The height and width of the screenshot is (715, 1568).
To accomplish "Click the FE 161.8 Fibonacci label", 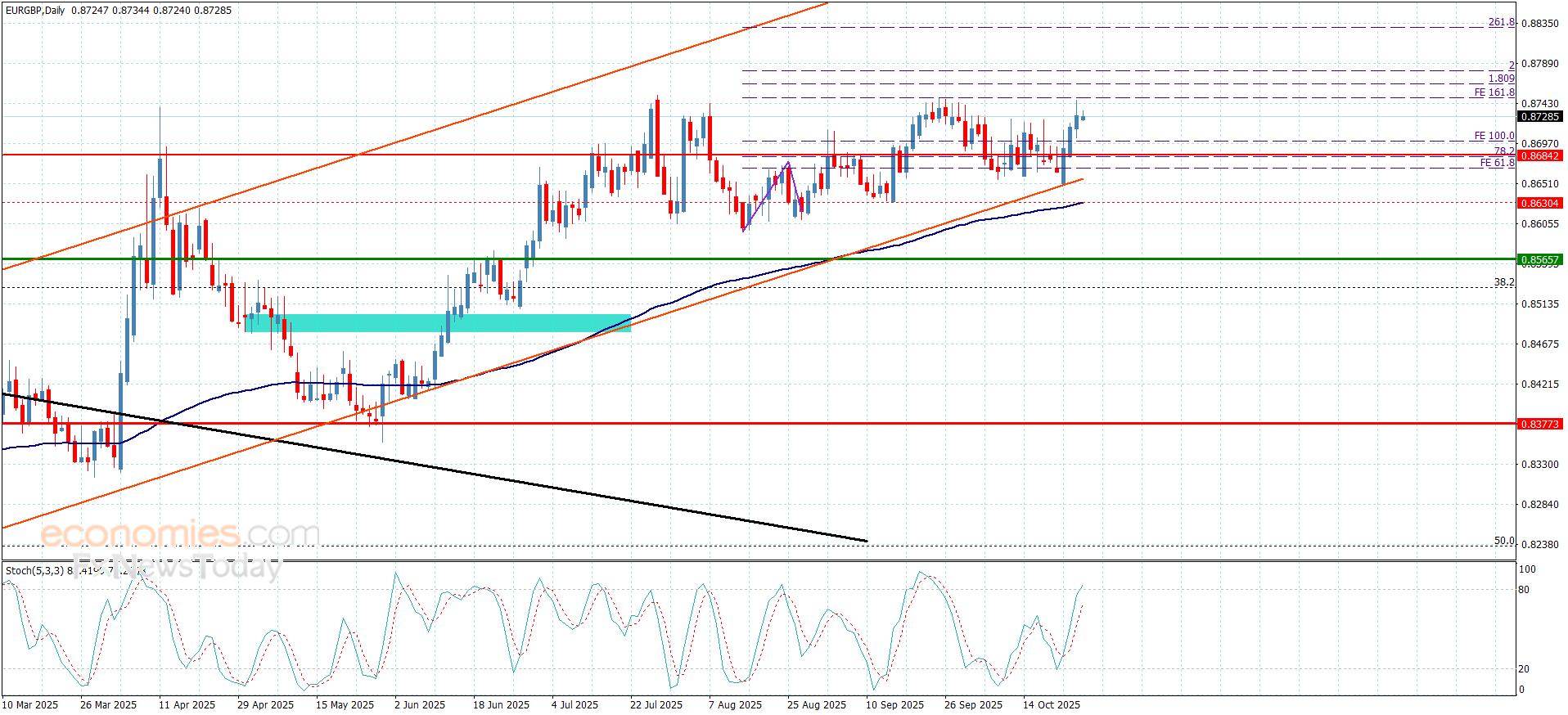I will point(1494,92).
